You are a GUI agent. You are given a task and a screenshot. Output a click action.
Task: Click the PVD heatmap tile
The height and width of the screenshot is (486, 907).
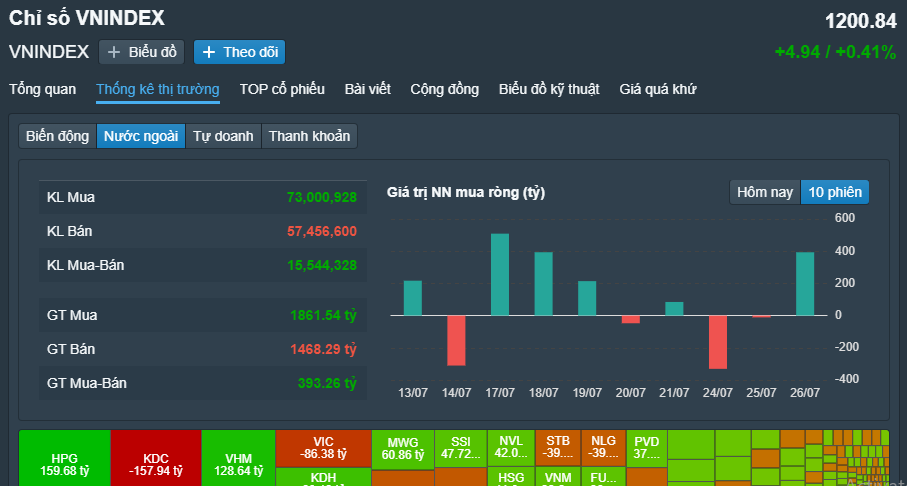tap(647, 448)
